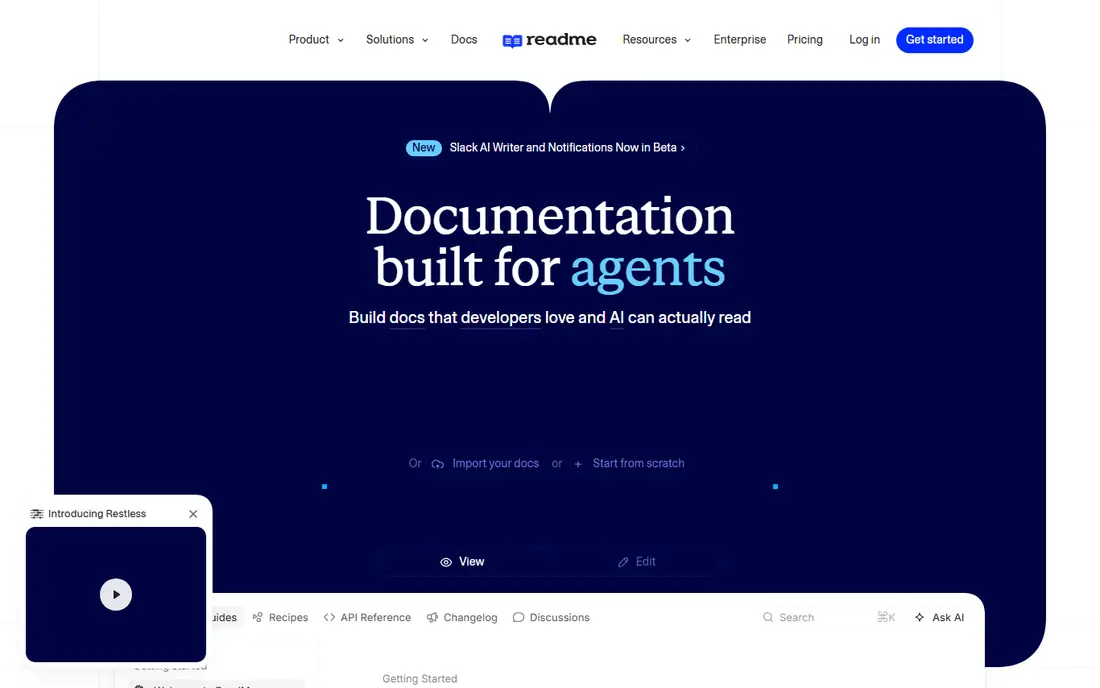The image size is (1100, 688).
Task: Click the API Reference code brackets icon
Action: click(329, 617)
